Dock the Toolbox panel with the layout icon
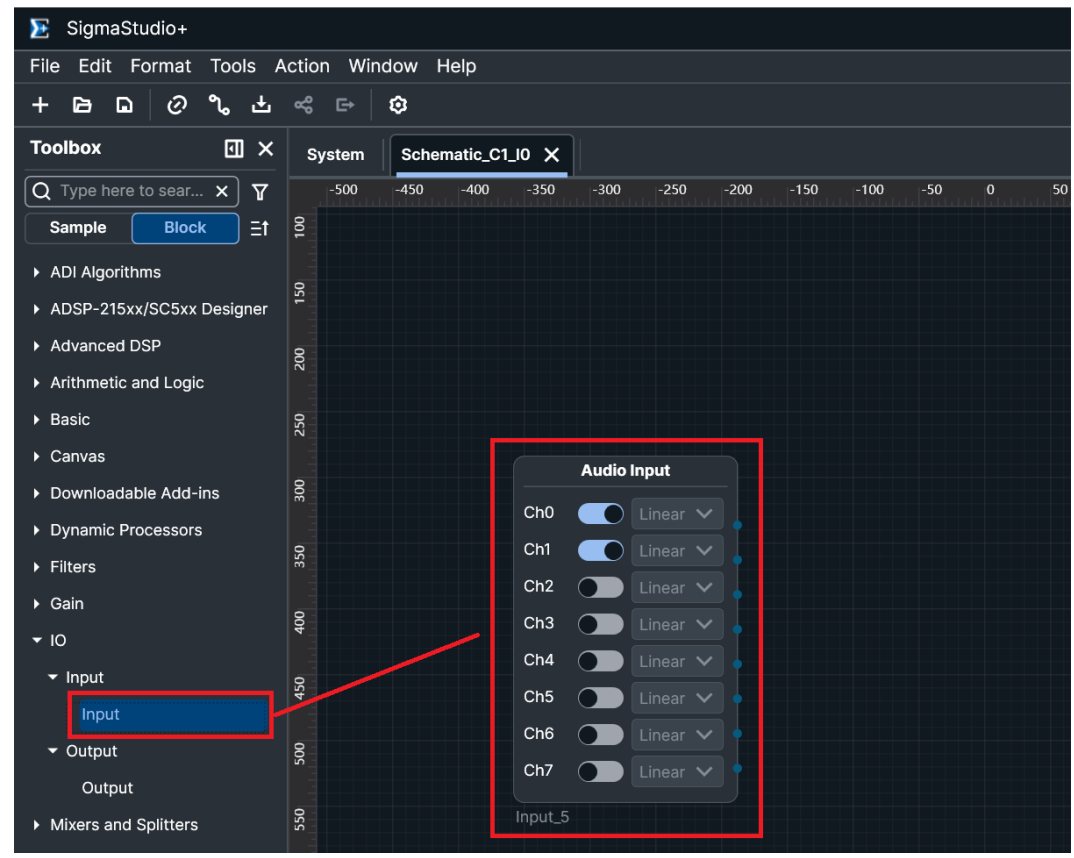This screenshot has width=1074, height=858. (x=234, y=149)
